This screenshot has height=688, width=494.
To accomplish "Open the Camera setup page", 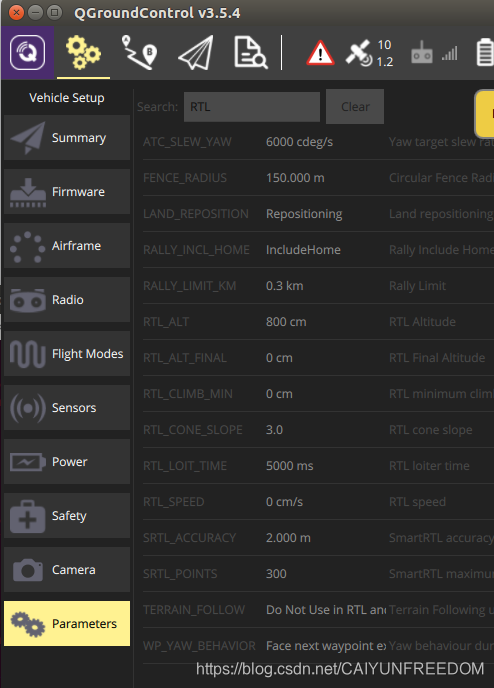I will coord(67,570).
